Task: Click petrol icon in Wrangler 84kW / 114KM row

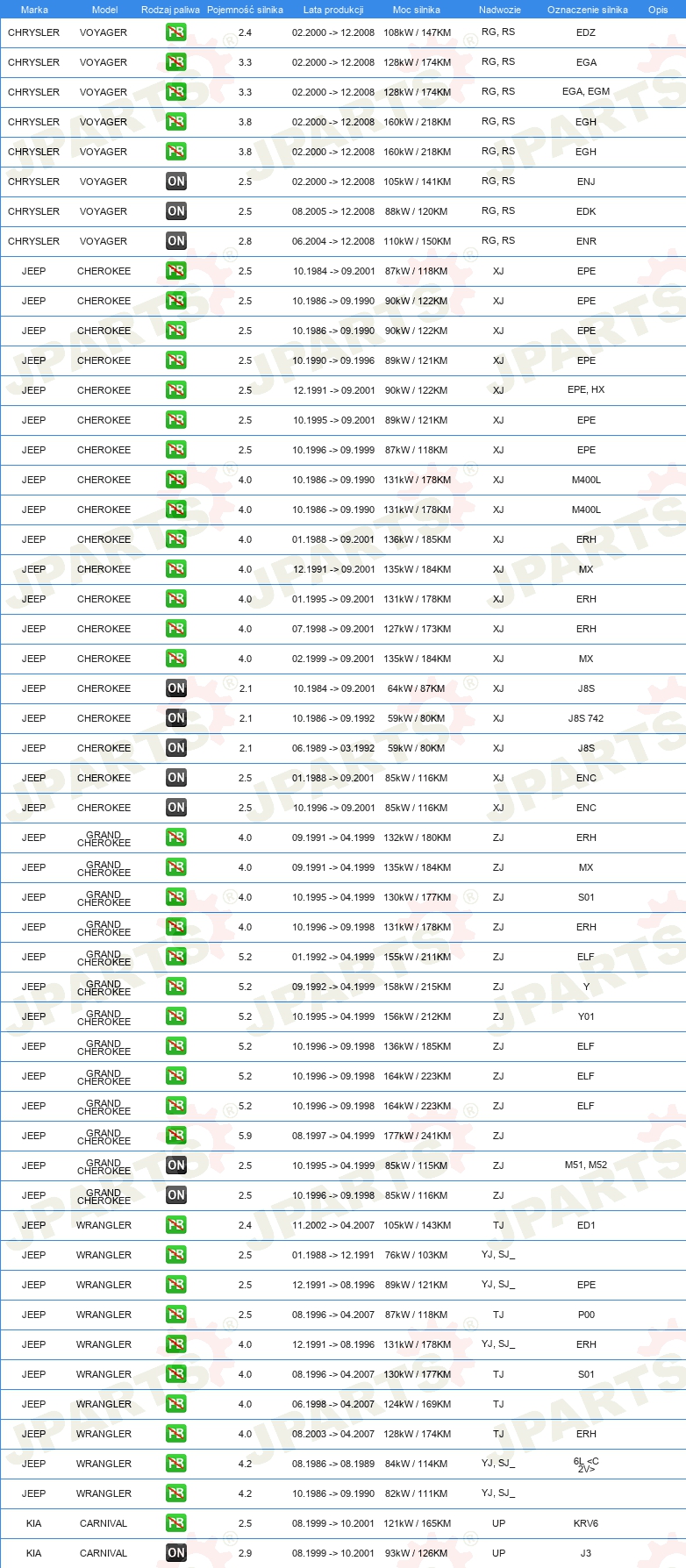Action: (176, 1464)
